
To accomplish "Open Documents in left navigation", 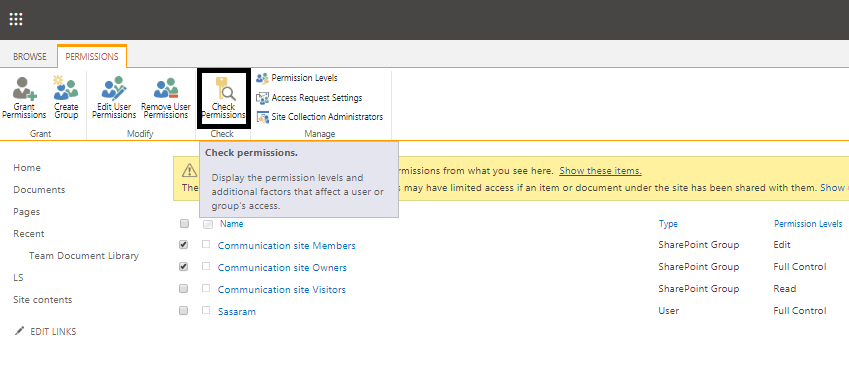I will (x=39, y=190).
